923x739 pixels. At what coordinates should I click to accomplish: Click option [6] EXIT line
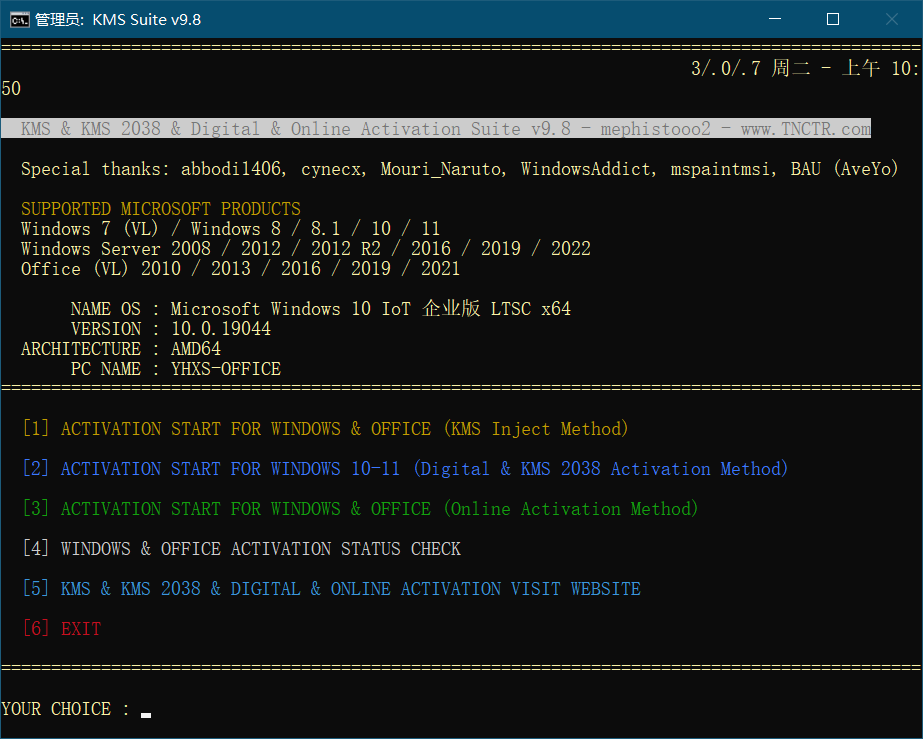click(x=62, y=629)
